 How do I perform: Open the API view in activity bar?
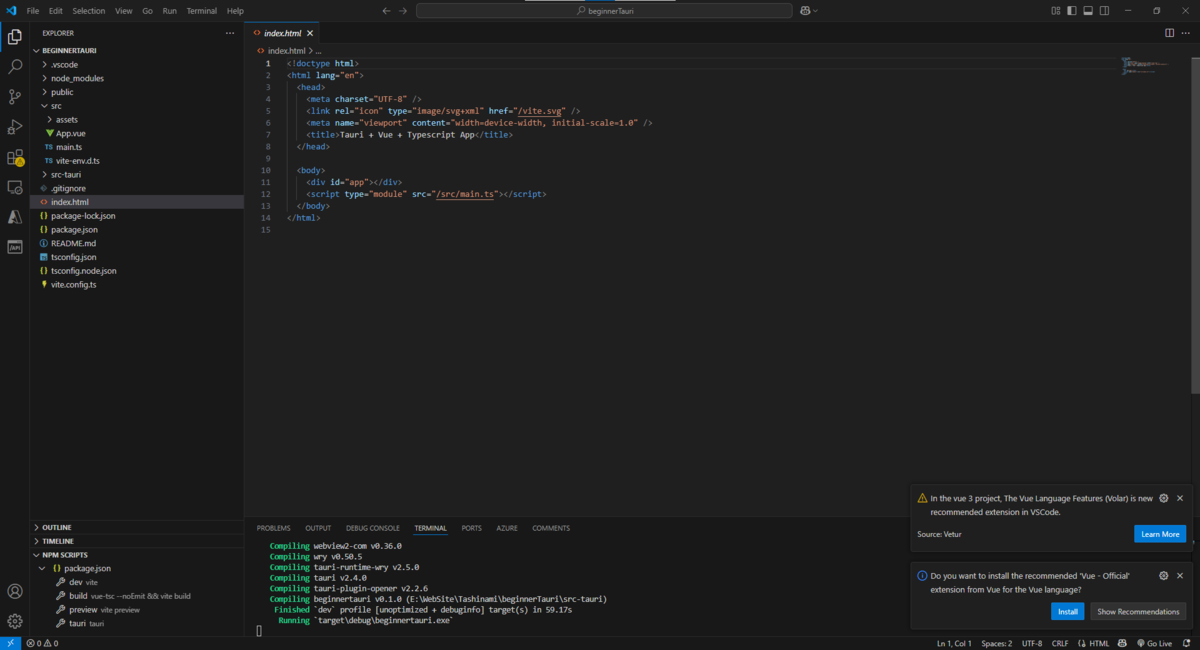coord(15,247)
